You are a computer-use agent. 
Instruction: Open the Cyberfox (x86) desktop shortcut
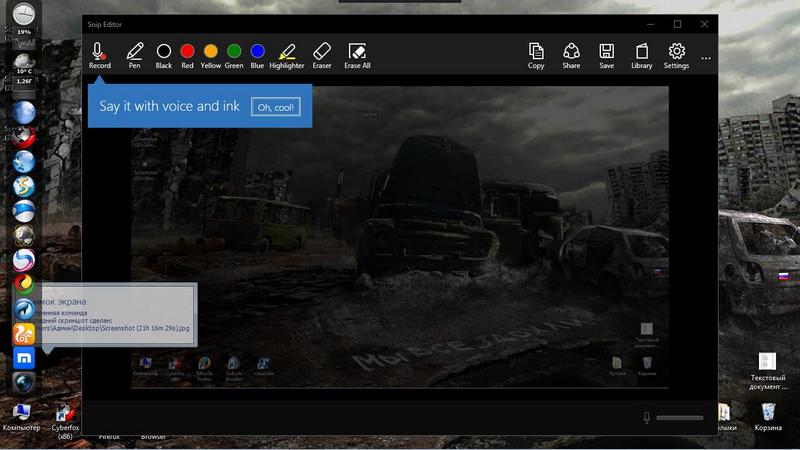(x=65, y=421)
